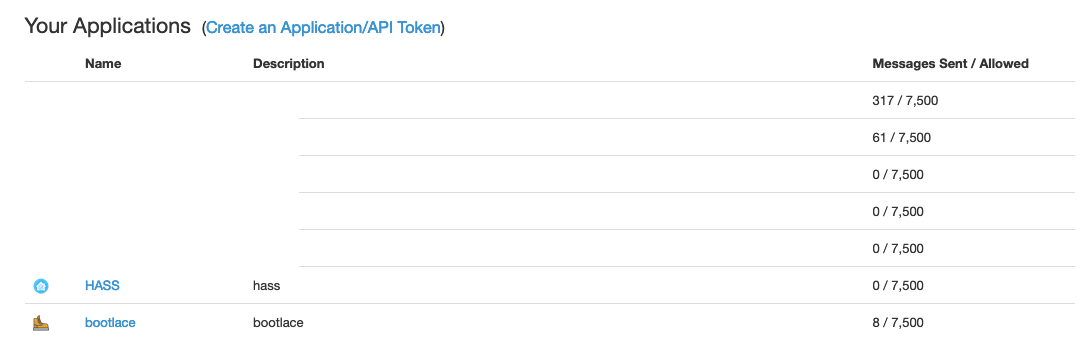1087x361 pixels.
Task: Click the Name column header
Action: 103,64
